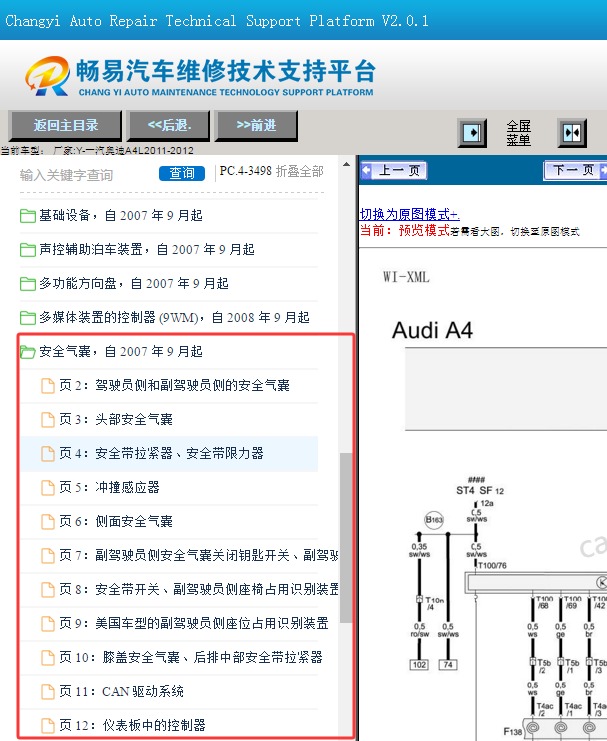Viewport: 607px width, 741px height.
Task: Click the F138 component label
Action: pyautogui.click(x=512, y=732)
